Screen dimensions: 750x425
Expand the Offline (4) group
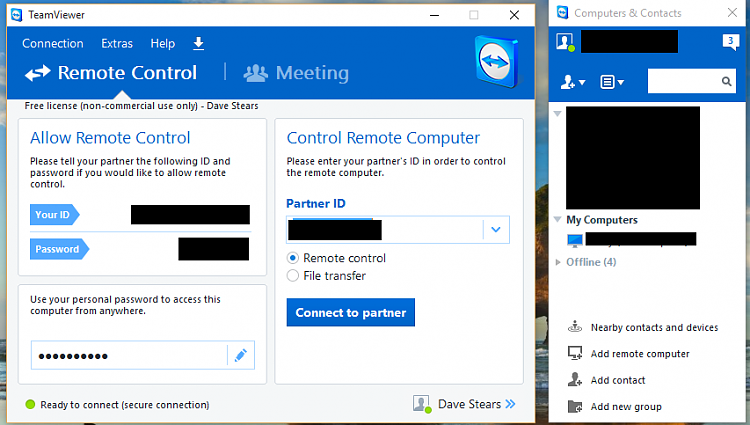click(x=557, y=262)
